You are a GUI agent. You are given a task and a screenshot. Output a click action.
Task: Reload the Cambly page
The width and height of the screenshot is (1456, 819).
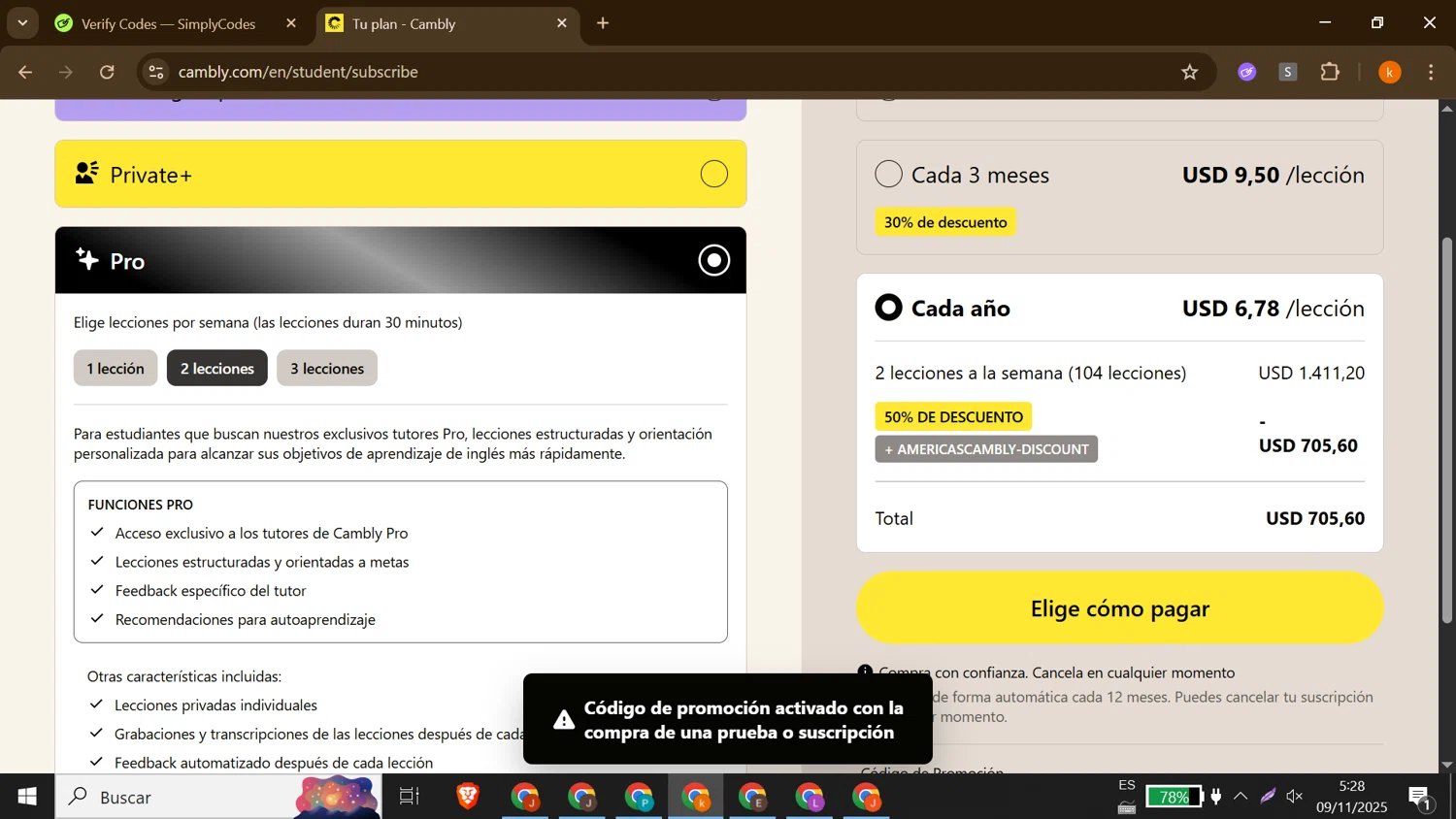click(107, 72)
